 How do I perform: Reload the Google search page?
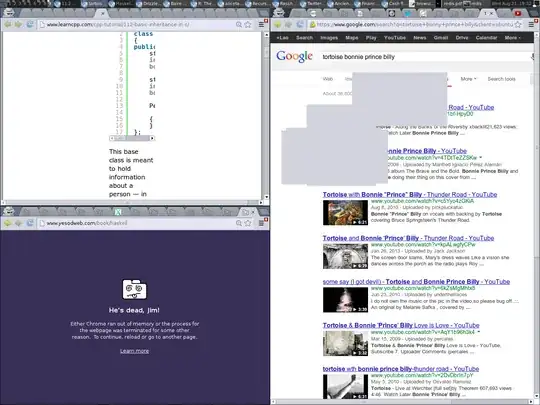click(x=300, y=24)
